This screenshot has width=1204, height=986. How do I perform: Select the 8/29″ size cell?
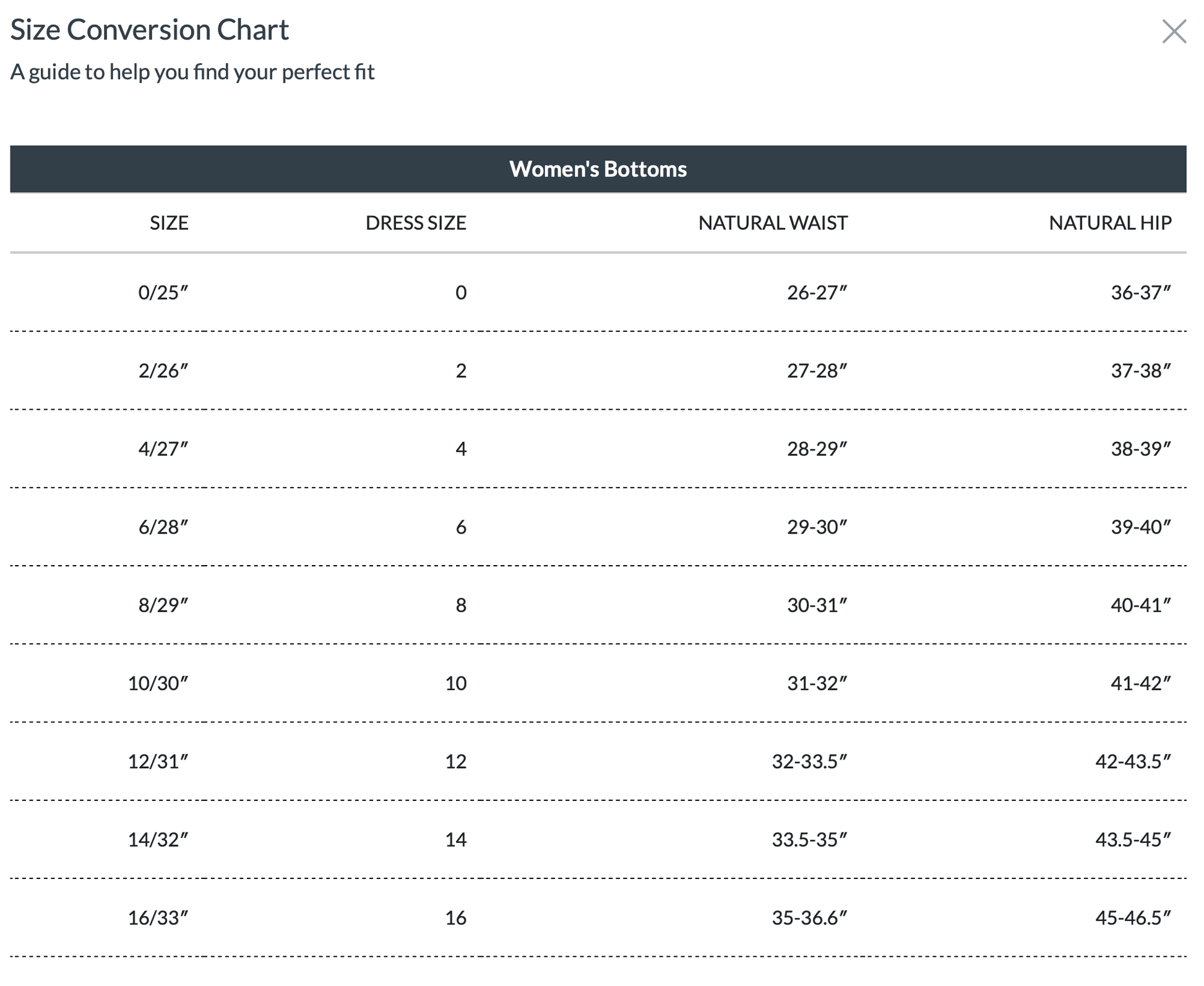click(163, 605)
